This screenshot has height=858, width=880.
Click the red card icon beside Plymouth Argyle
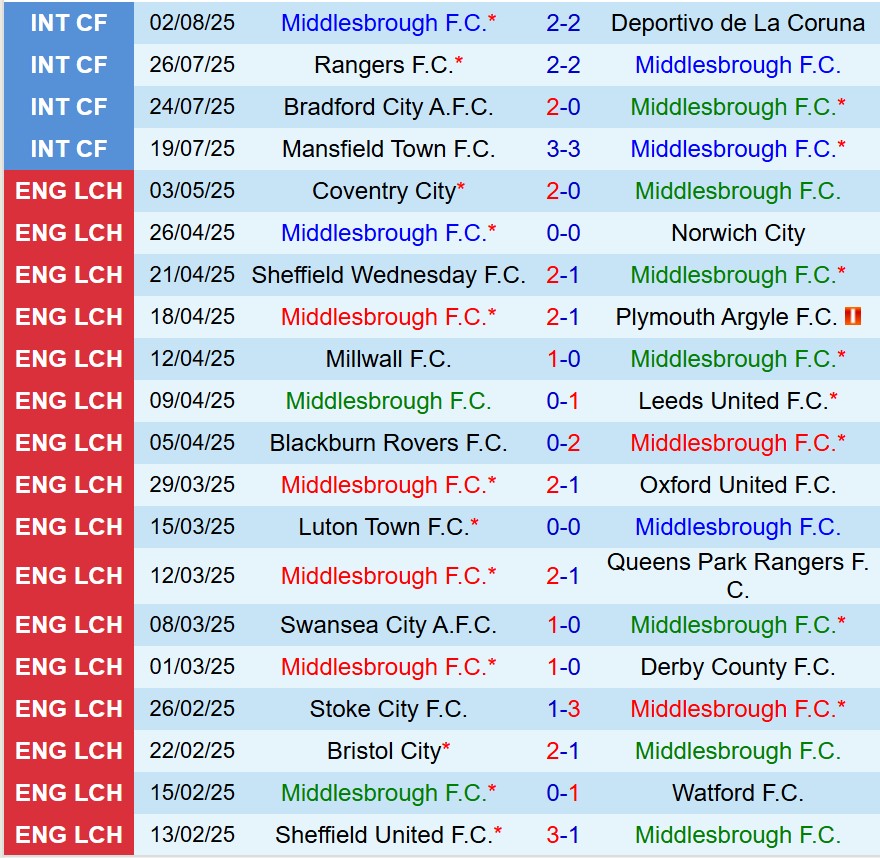click(x=852, y=317)
